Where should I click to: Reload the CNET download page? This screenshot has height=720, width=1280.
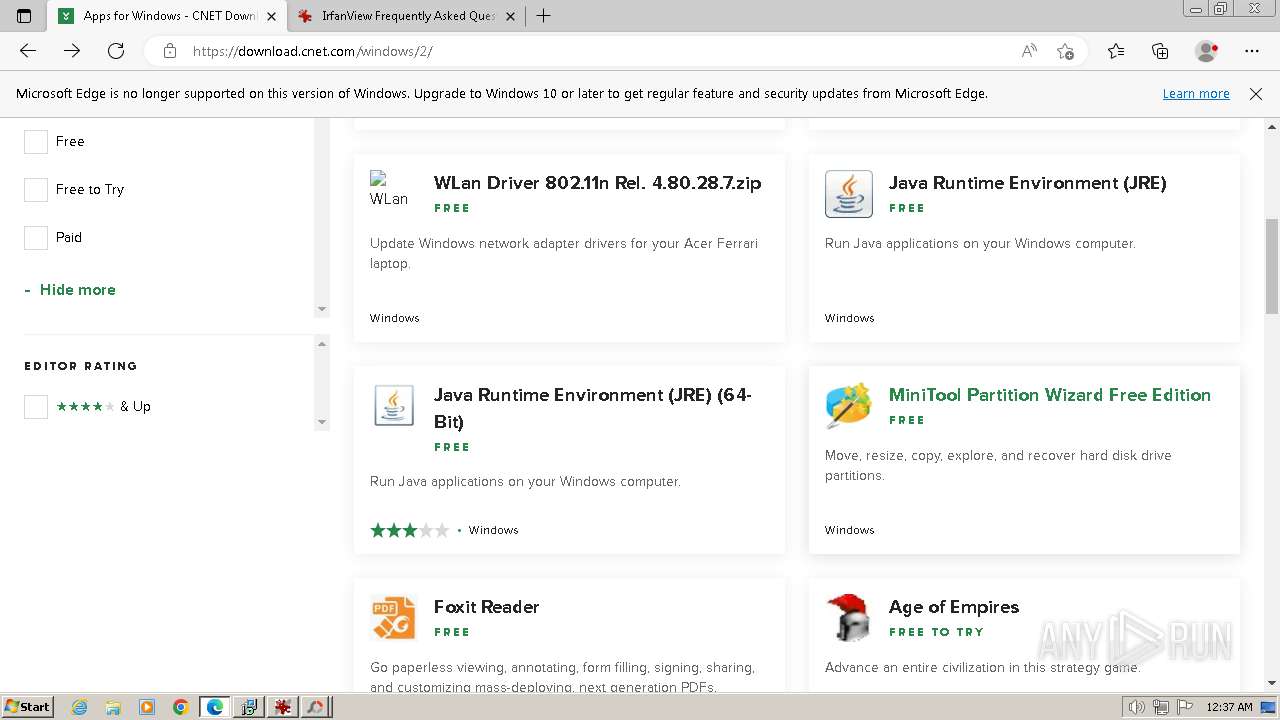coord(116,51)
